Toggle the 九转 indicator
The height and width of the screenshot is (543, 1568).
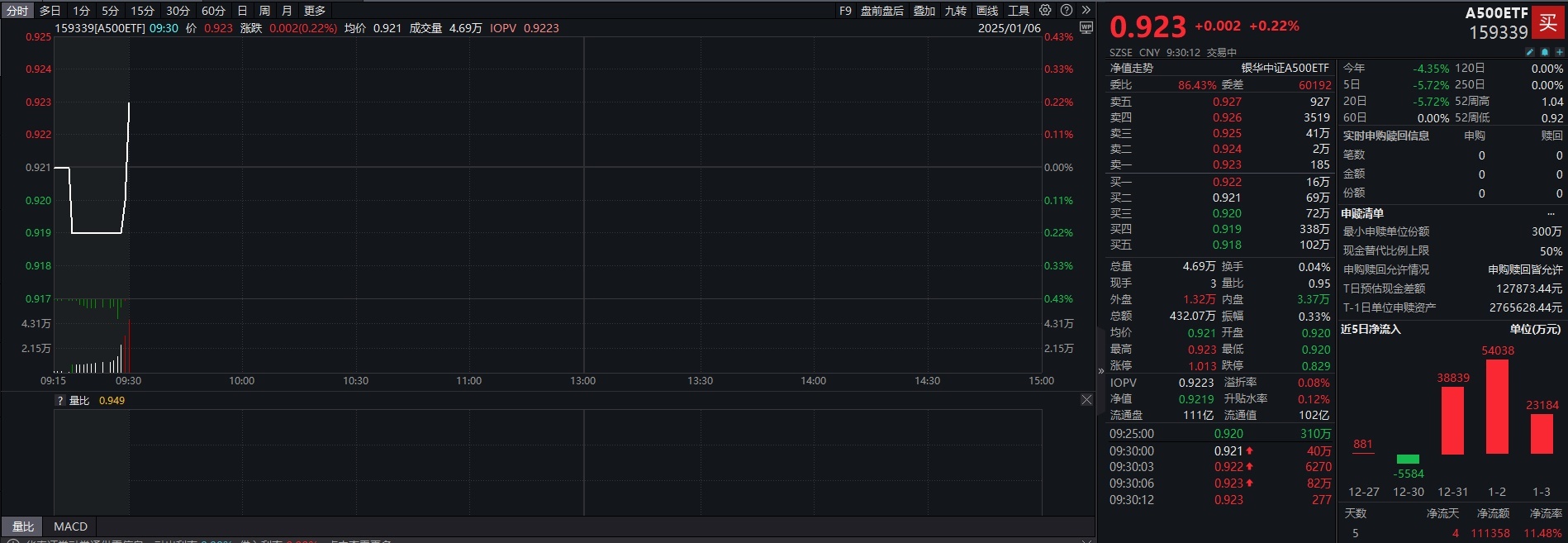click(956, 11)
